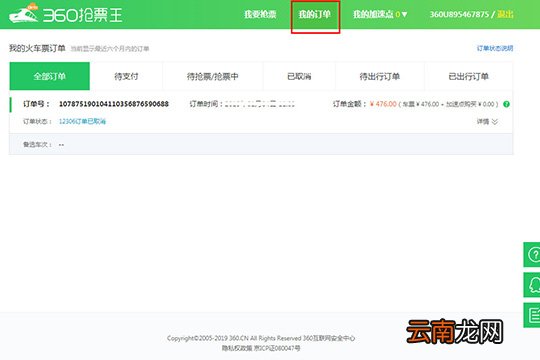Switch to the 待抢票/抢票中 tab

click(212, 76)
